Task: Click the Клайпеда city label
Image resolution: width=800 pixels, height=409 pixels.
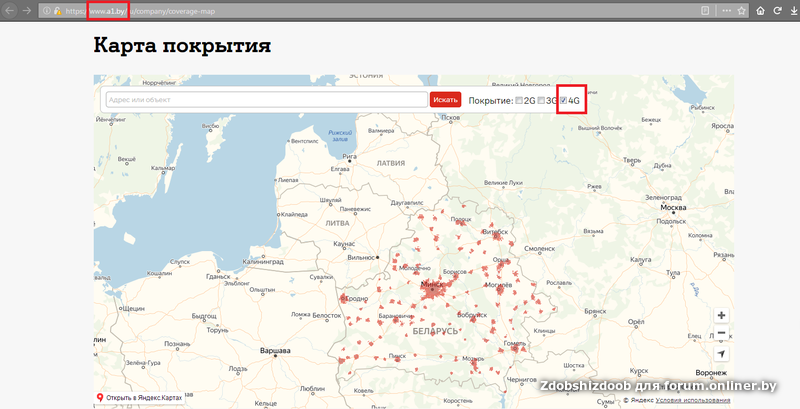Action: [x=294, y=215]
